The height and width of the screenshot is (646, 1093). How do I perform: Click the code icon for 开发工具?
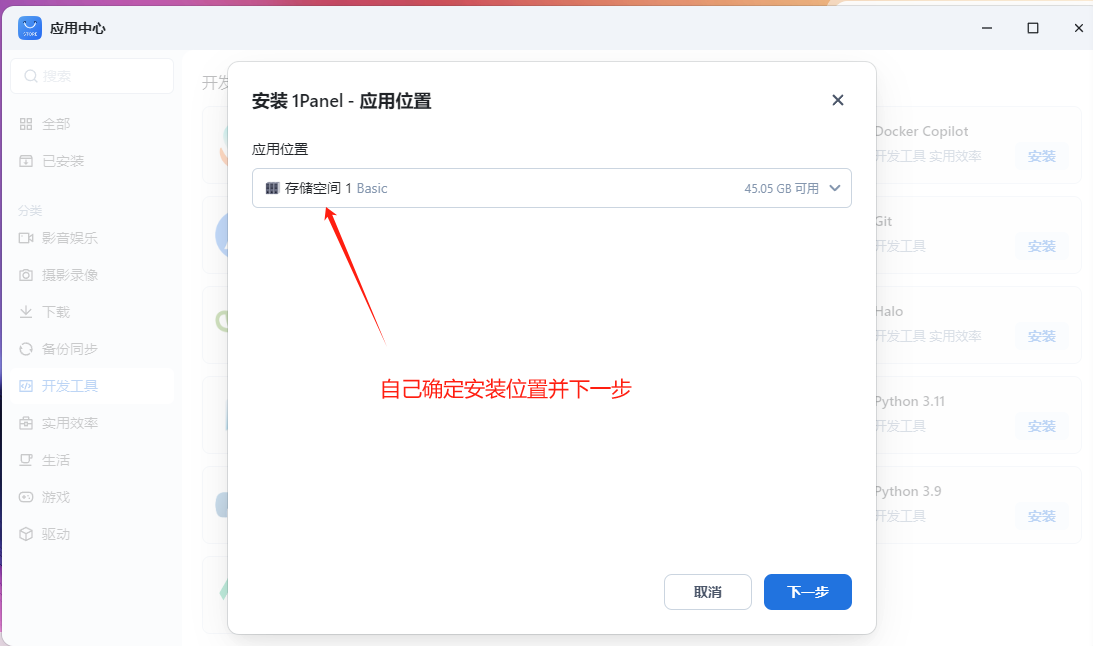26,386
